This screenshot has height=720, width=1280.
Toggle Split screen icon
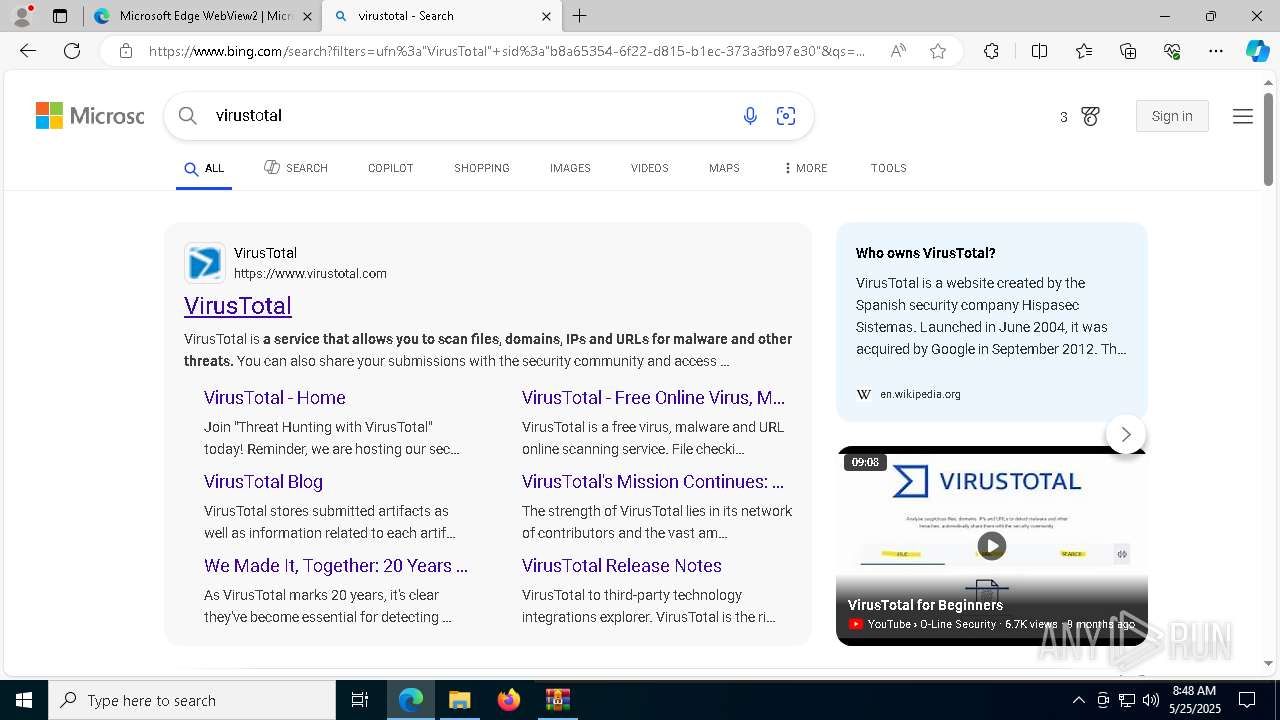pyautogui.click(x=1039, y=51)
